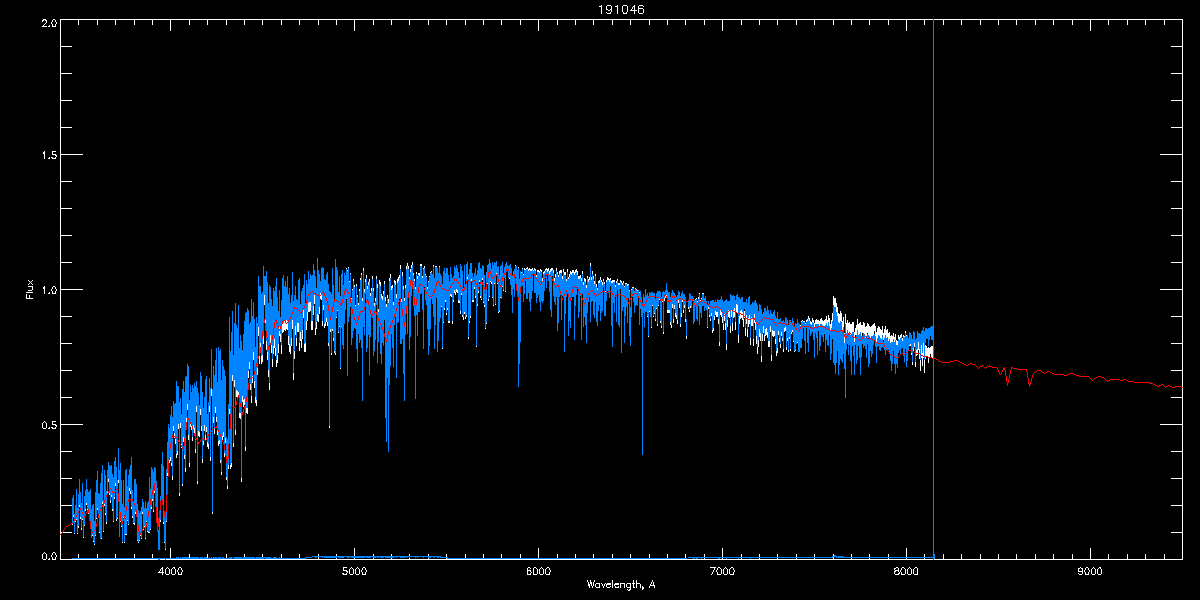Click the 8000 x-axis tick label
The image size is (1200, 600).
click(x=906, y=572)
